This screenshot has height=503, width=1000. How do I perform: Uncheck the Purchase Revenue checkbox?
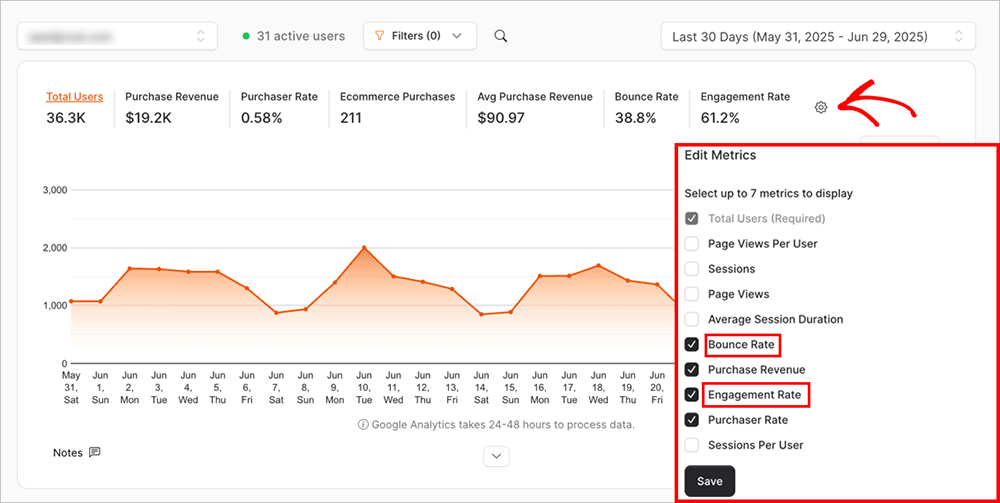tap(691, 370)
